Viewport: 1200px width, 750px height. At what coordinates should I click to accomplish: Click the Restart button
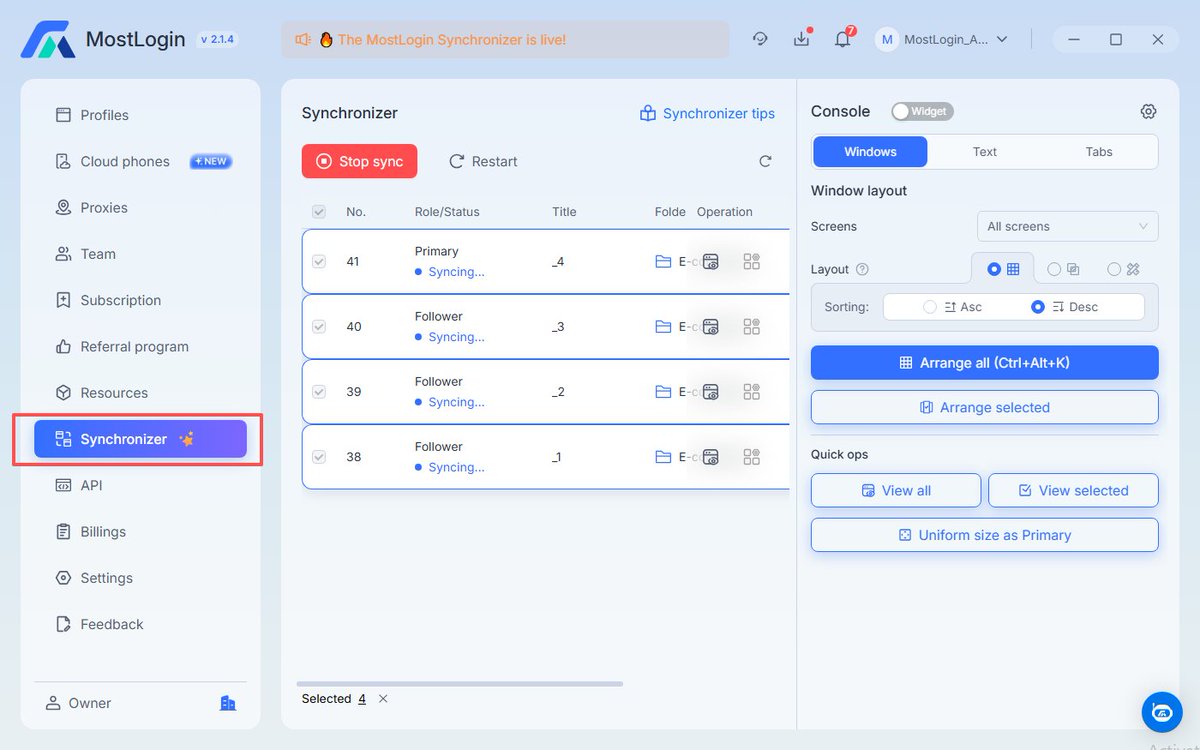pyautogui.click(x=483, y=161)
